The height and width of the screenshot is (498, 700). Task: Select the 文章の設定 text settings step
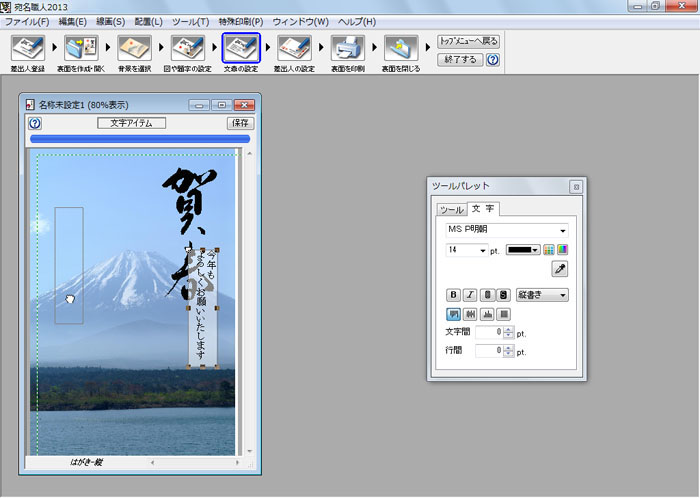tap(240, 49)
